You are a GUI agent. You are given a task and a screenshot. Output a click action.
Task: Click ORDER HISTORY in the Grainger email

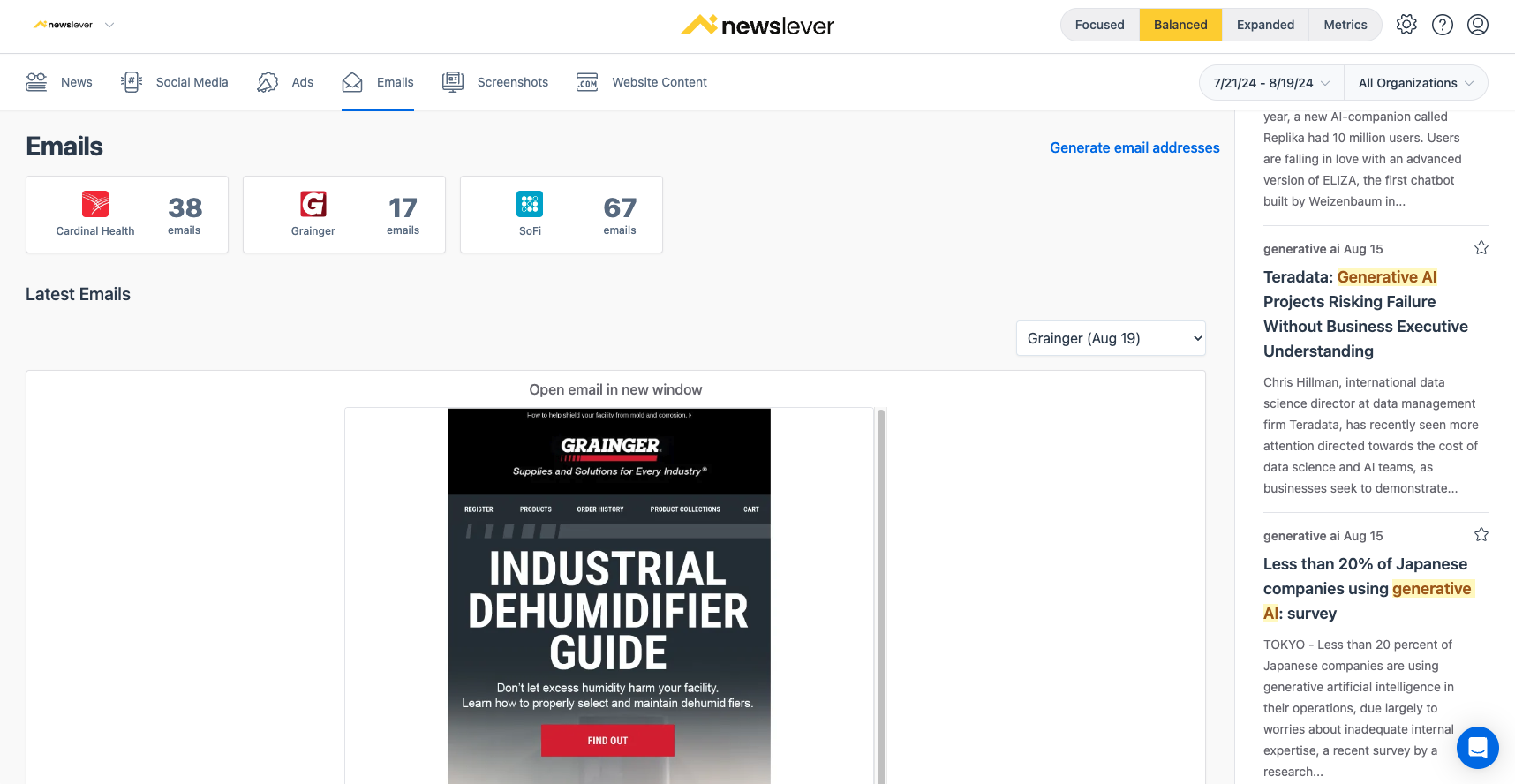[600, 509]
